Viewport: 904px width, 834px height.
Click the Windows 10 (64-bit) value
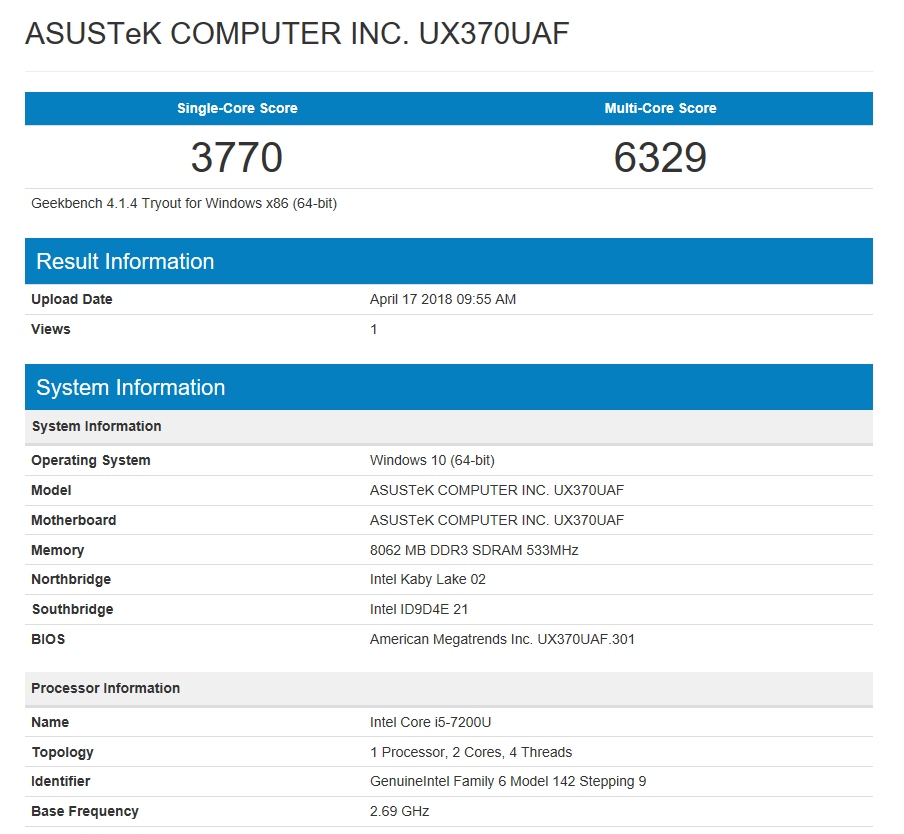click(432, 461)
